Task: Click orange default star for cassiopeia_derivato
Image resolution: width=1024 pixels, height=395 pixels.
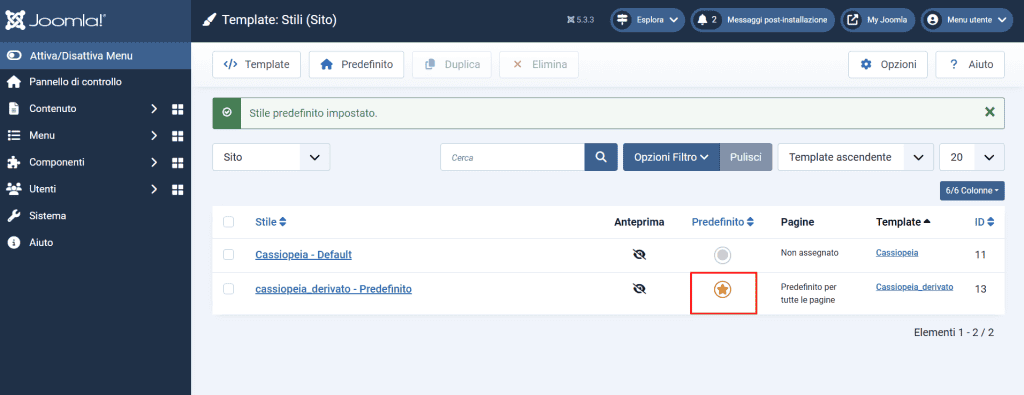Action: (722, 289)
